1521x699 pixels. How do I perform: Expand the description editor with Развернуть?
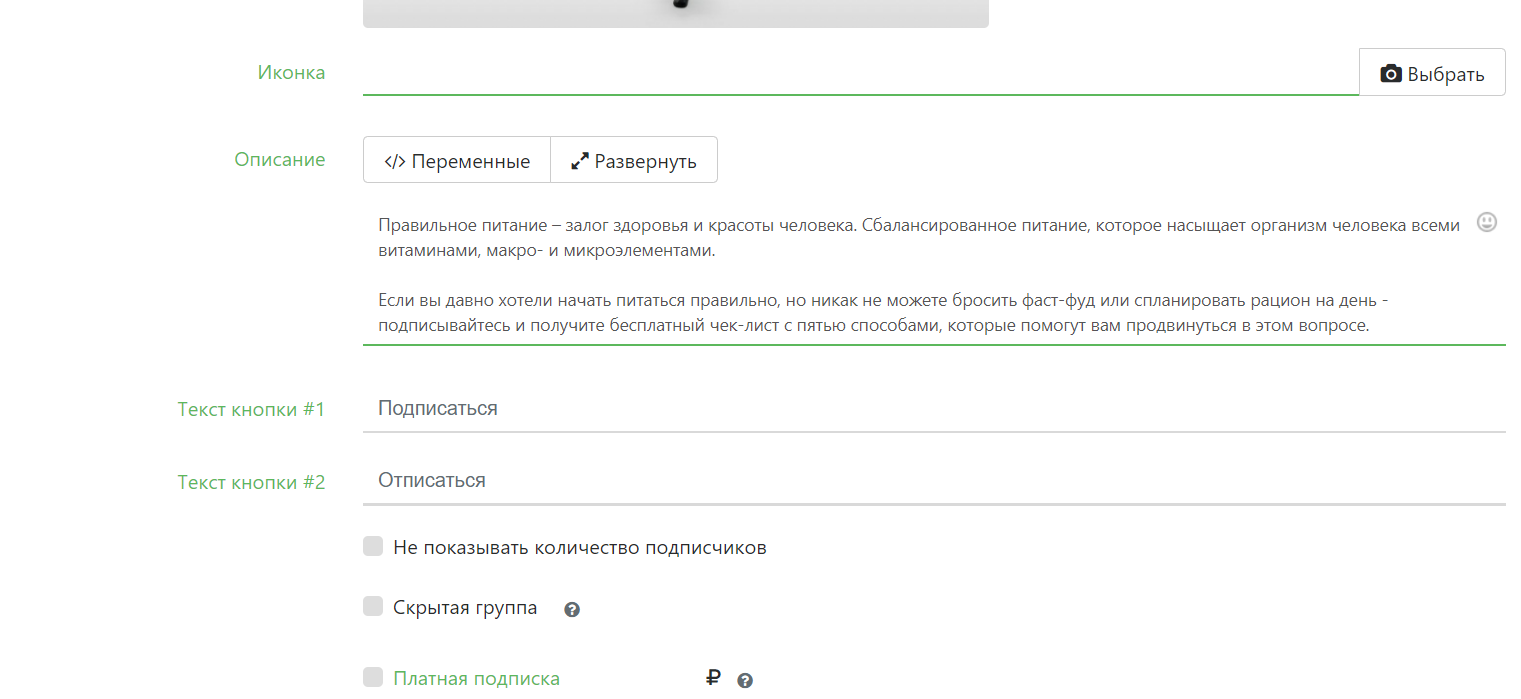pyautogui.click(x=634, y=161)
